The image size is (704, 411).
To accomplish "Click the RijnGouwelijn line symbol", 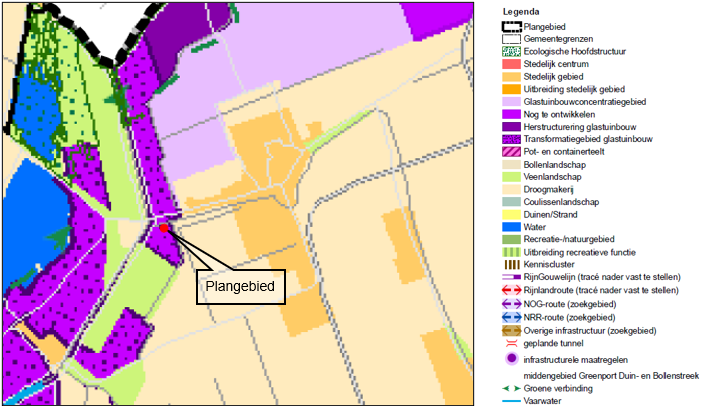I will click(x=511, y=277).
